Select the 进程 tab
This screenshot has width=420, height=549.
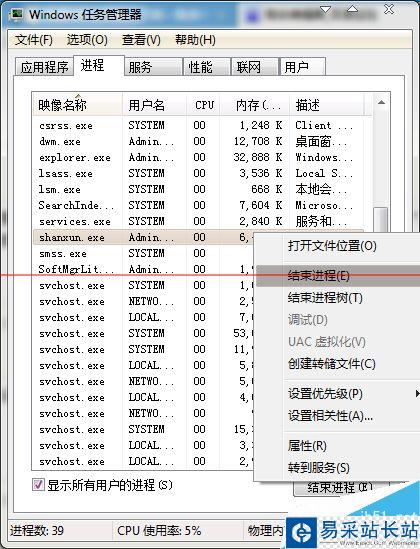tap(99, 65)
